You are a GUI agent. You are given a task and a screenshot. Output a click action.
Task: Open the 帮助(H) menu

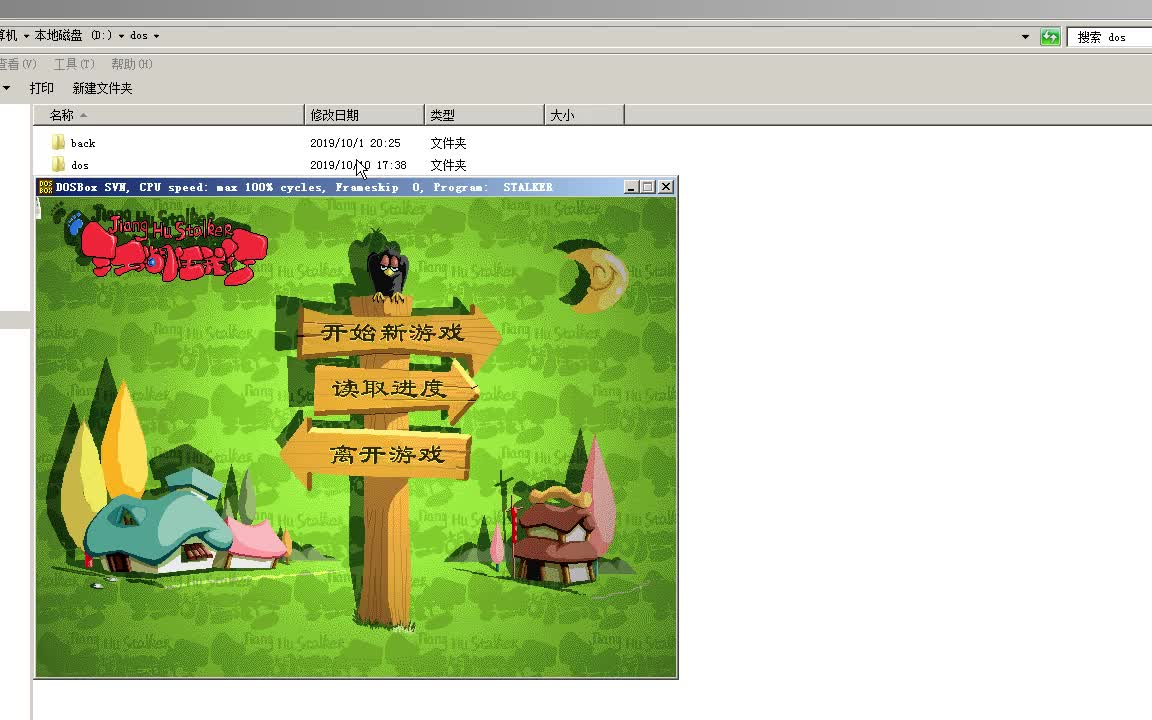click(x=132, y=64)
